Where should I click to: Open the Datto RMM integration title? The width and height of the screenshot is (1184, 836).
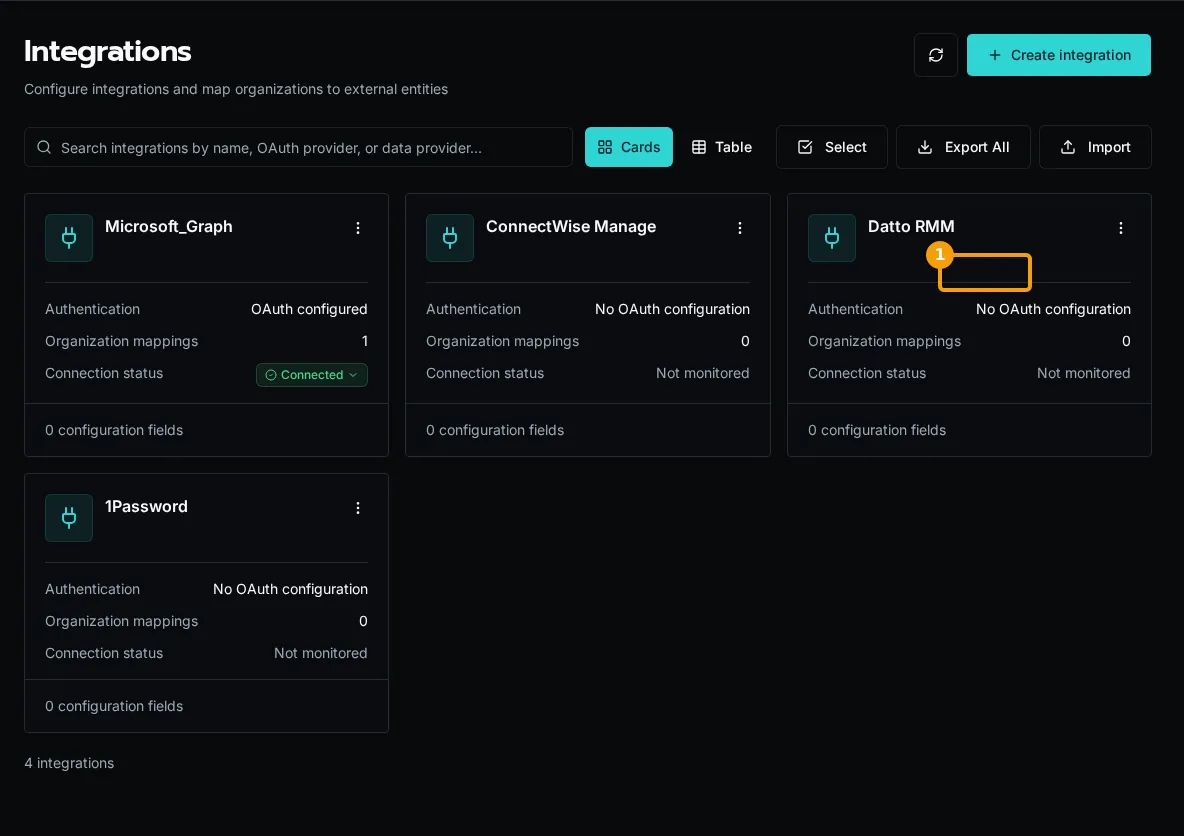coord(911,227)
